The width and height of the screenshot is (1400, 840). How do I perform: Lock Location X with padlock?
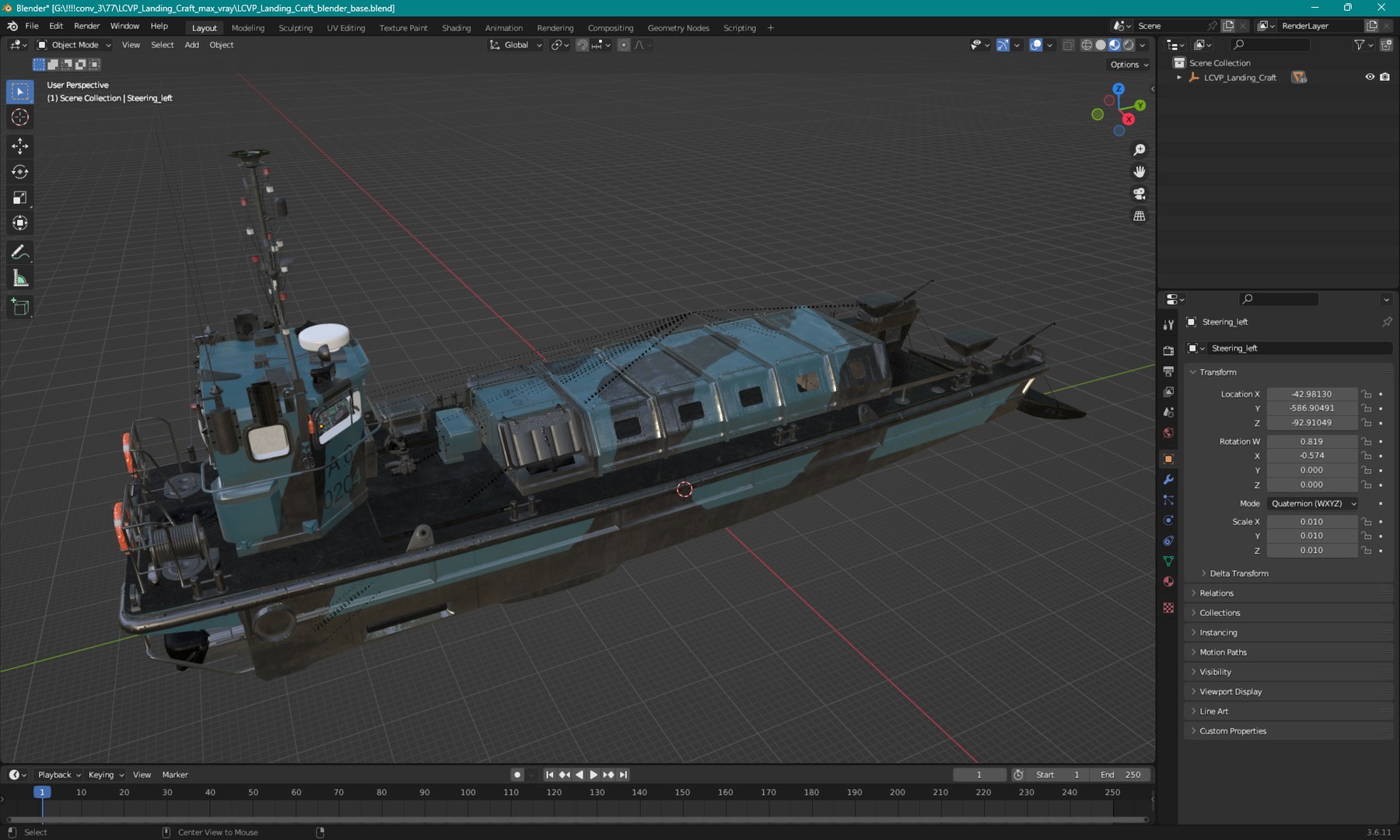click(1367, 394)
